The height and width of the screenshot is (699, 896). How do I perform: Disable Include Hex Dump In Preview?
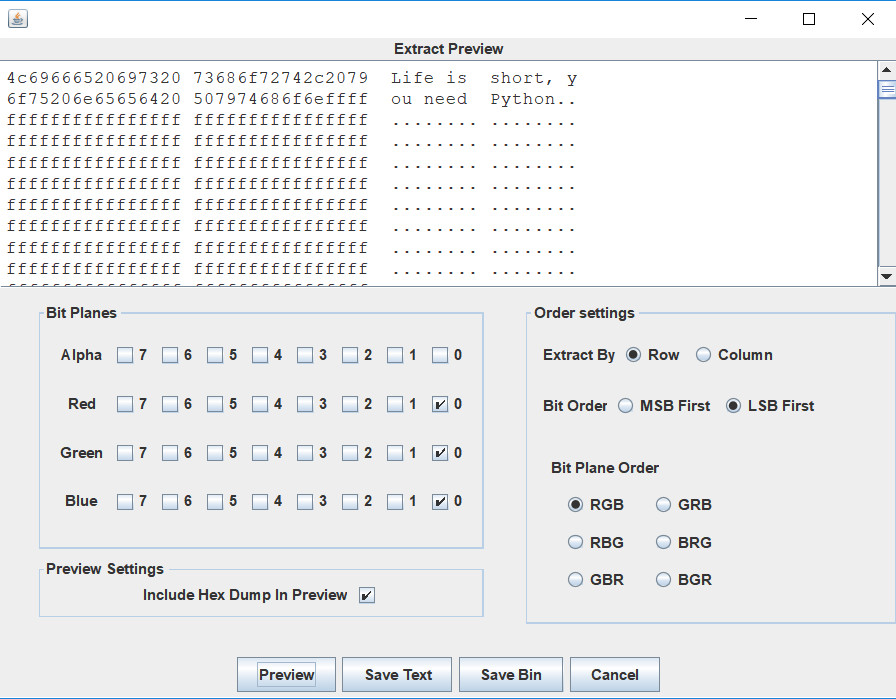(366, 595)
